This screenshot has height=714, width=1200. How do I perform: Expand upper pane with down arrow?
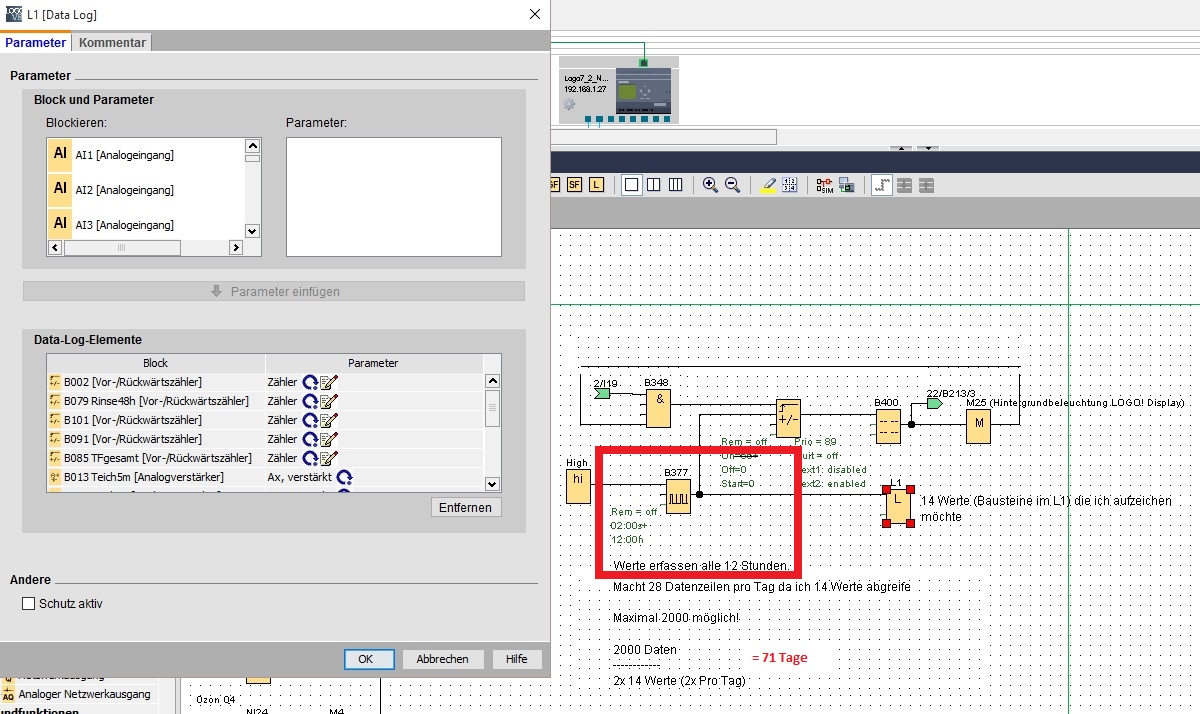coord(928,148)
